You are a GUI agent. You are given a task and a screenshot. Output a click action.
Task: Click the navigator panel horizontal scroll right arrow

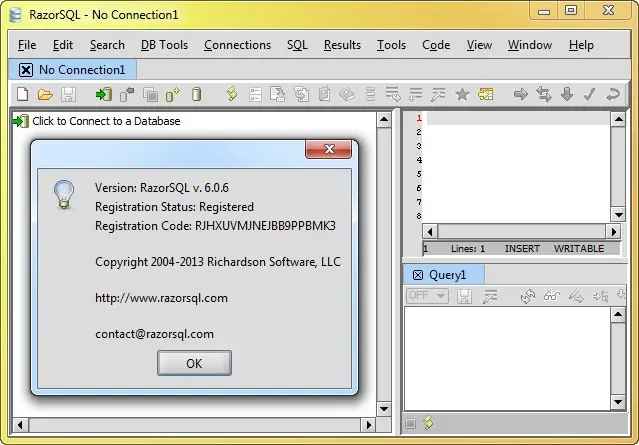(368, 425)
